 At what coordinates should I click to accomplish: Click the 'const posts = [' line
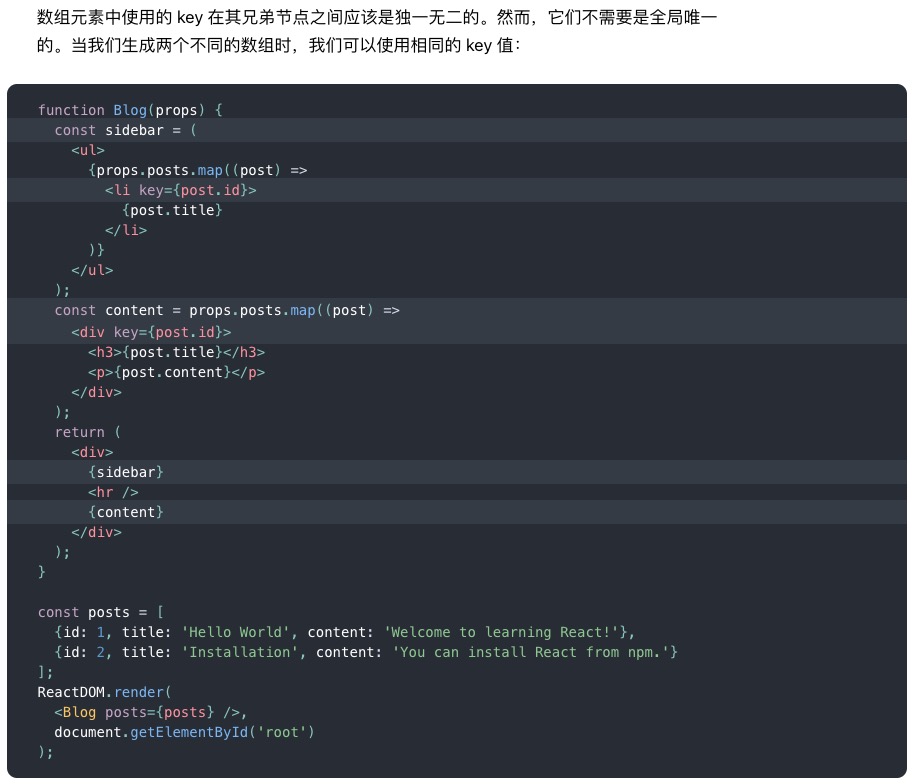[101, 612]
